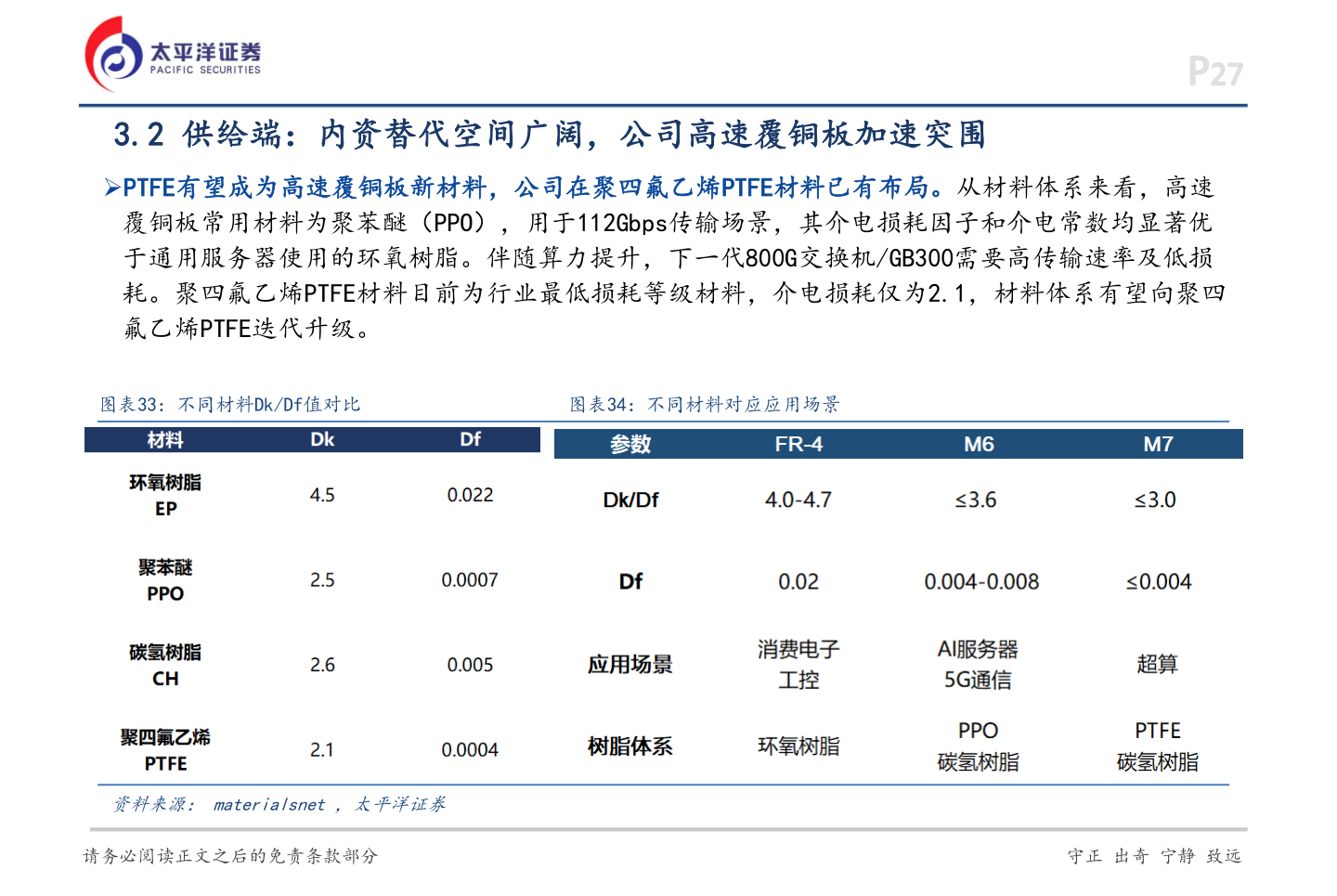This screenshot has height=896, width=1337.
Task: Click the '图表34' caption text
Action: coord(705,405)
